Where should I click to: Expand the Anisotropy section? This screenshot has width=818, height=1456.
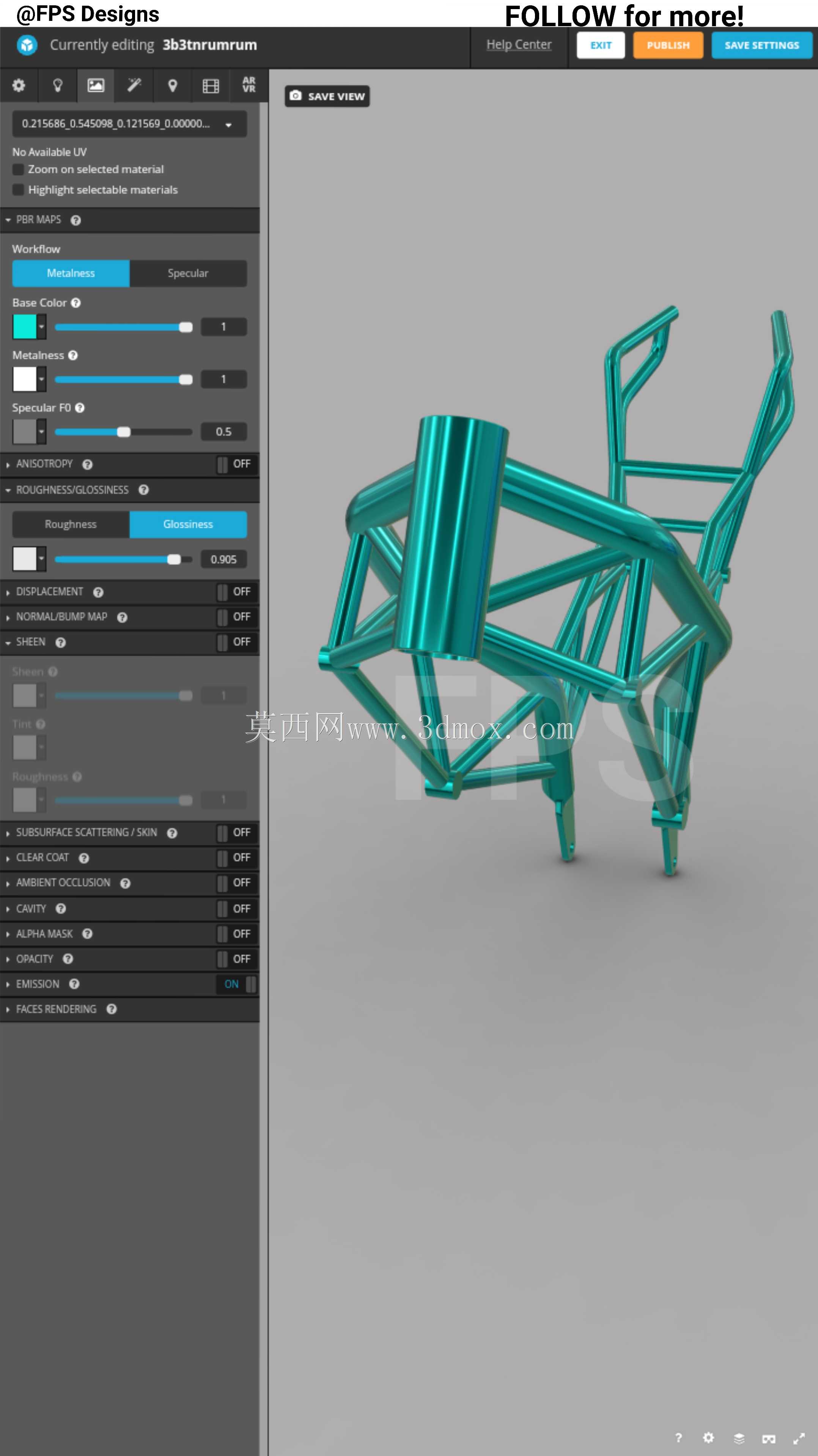tap(8, 465)
